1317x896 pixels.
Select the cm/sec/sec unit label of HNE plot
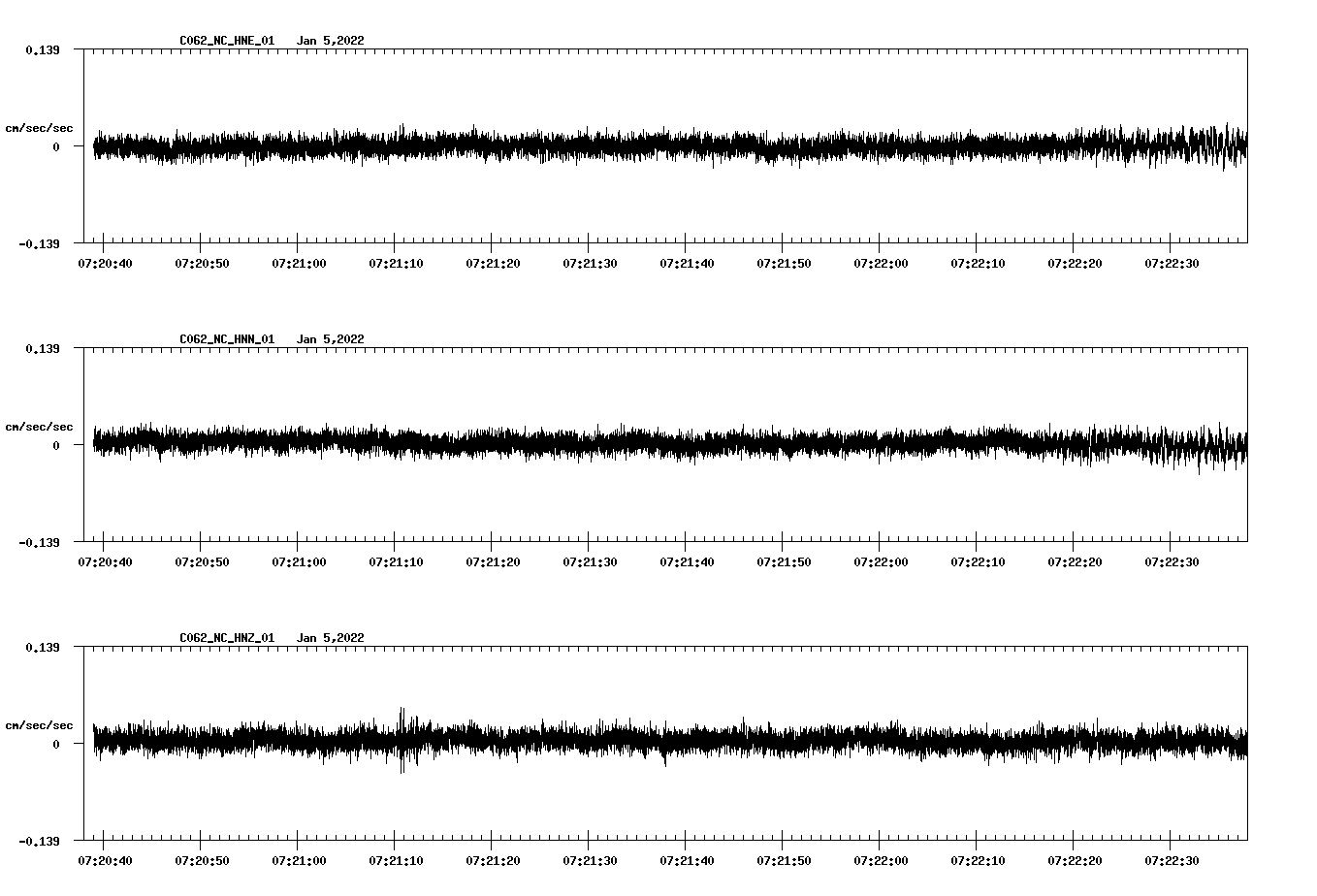[x=39, y=128]
